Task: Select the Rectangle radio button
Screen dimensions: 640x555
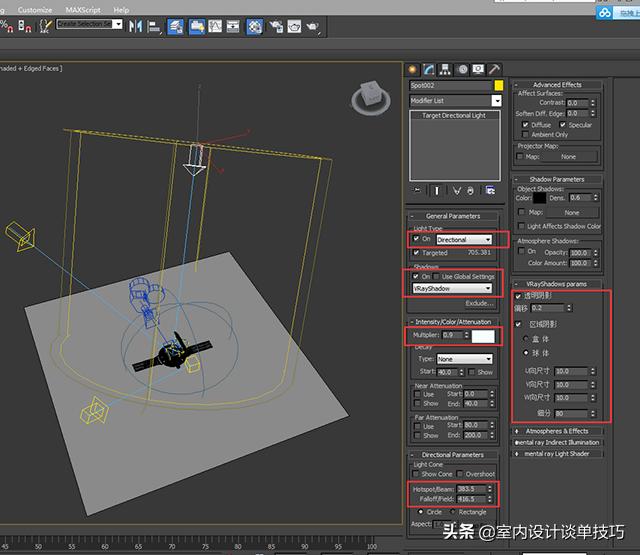Action: click(x=453, y=511)
